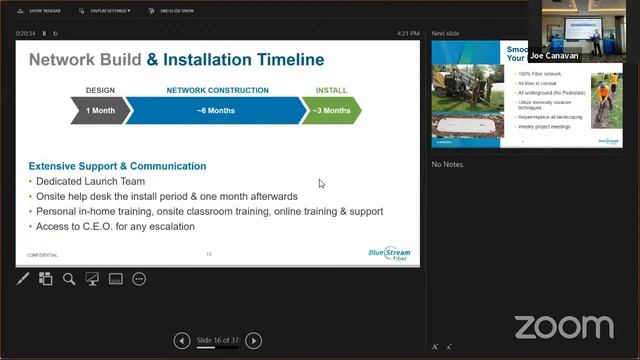Black out the slide show screen

tap(92, 279)
